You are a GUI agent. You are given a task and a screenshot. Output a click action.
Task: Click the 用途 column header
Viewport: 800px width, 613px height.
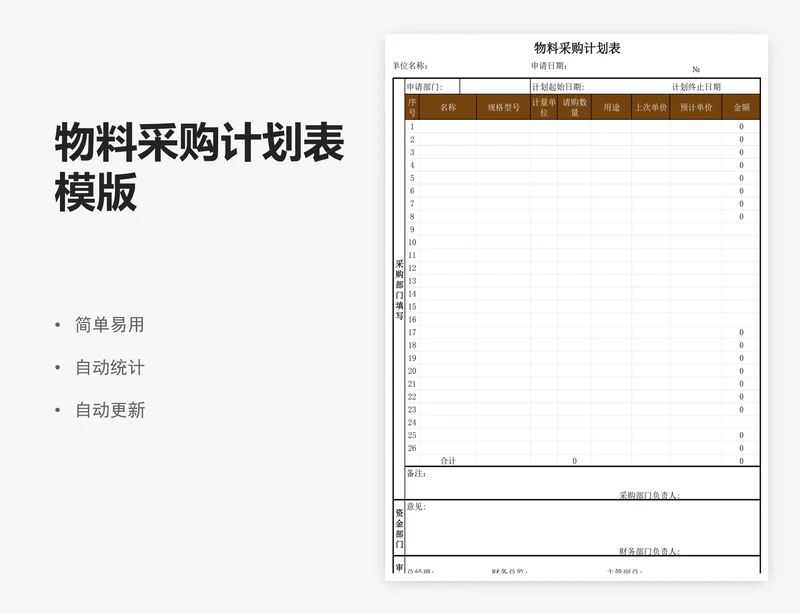612,107
